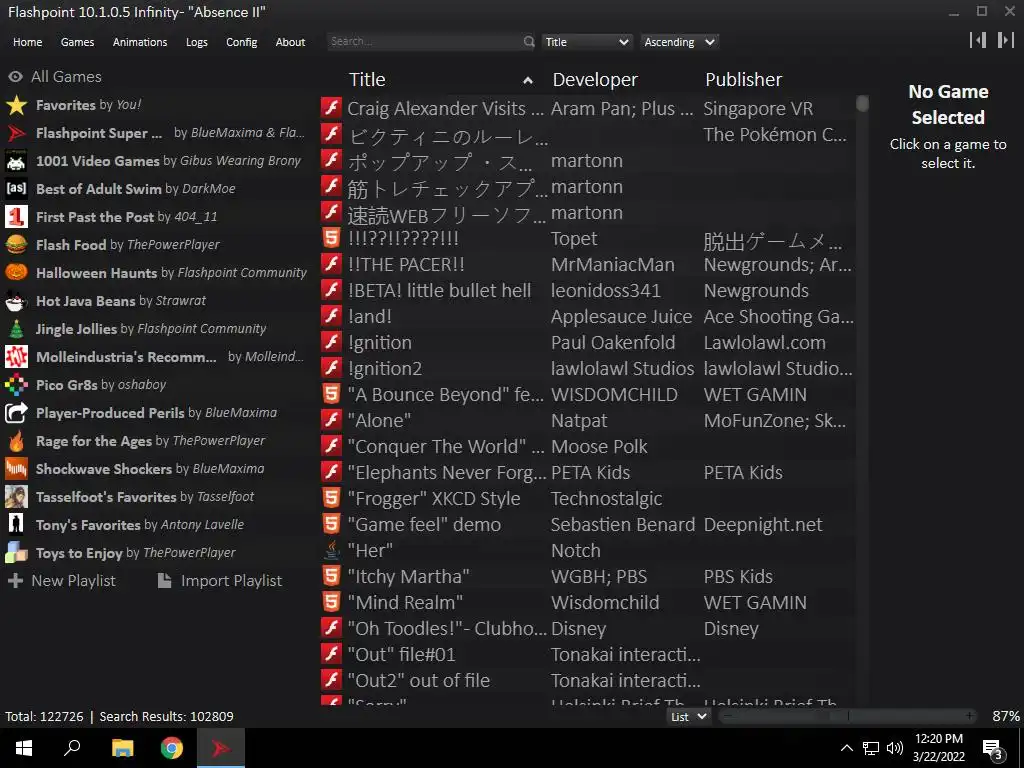
Task: Click the Best of Adult Swim [as] icon
Action: coord(16,189)
